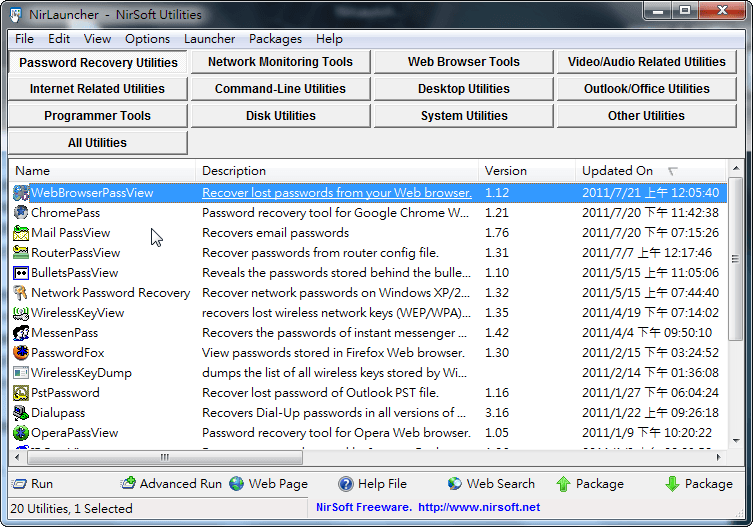Switch to System Utilities group
Screen dimensions: 753x527
coord(463,116)
